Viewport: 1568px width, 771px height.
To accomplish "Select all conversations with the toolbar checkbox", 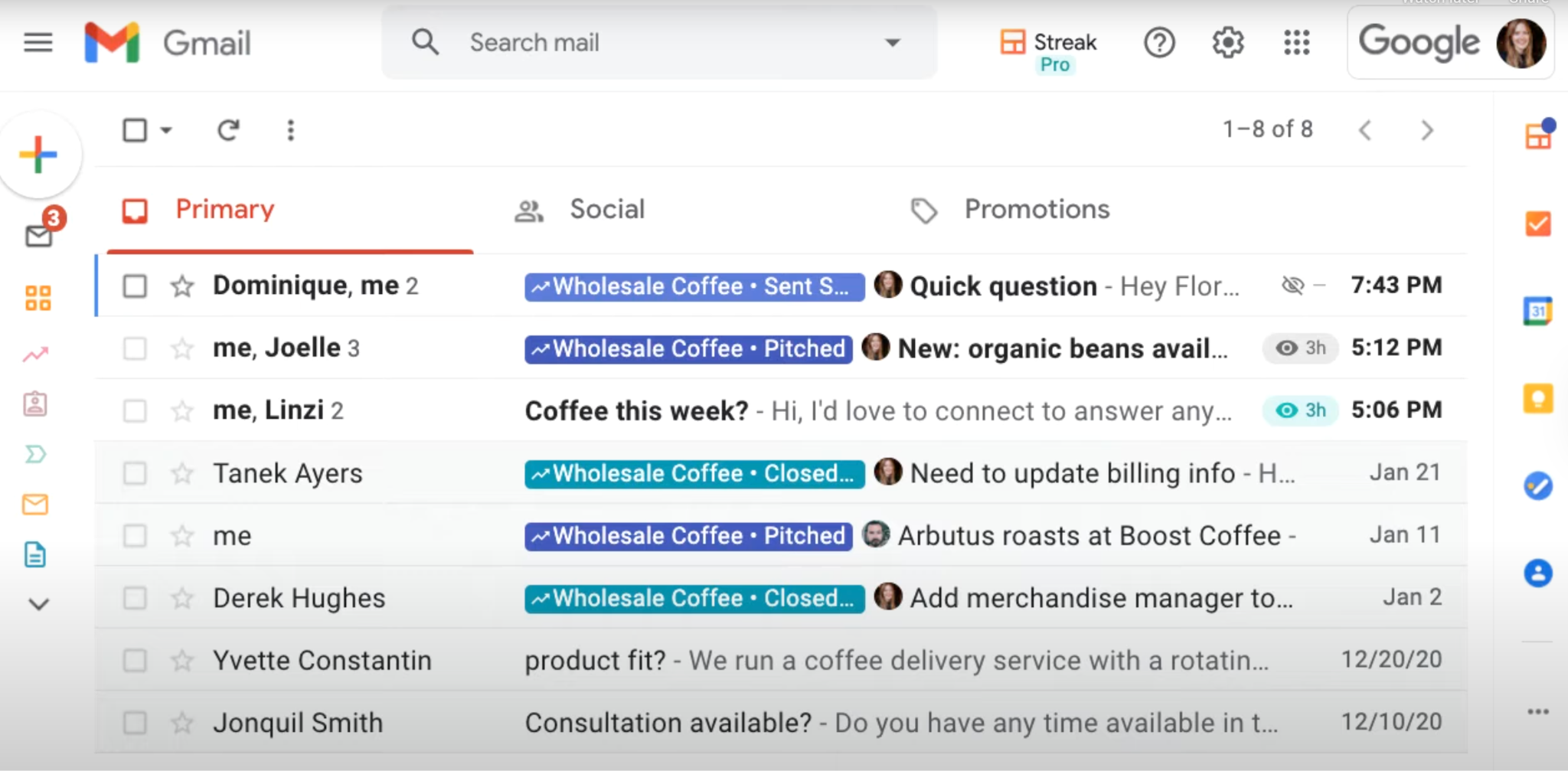I will pos(135,130).
